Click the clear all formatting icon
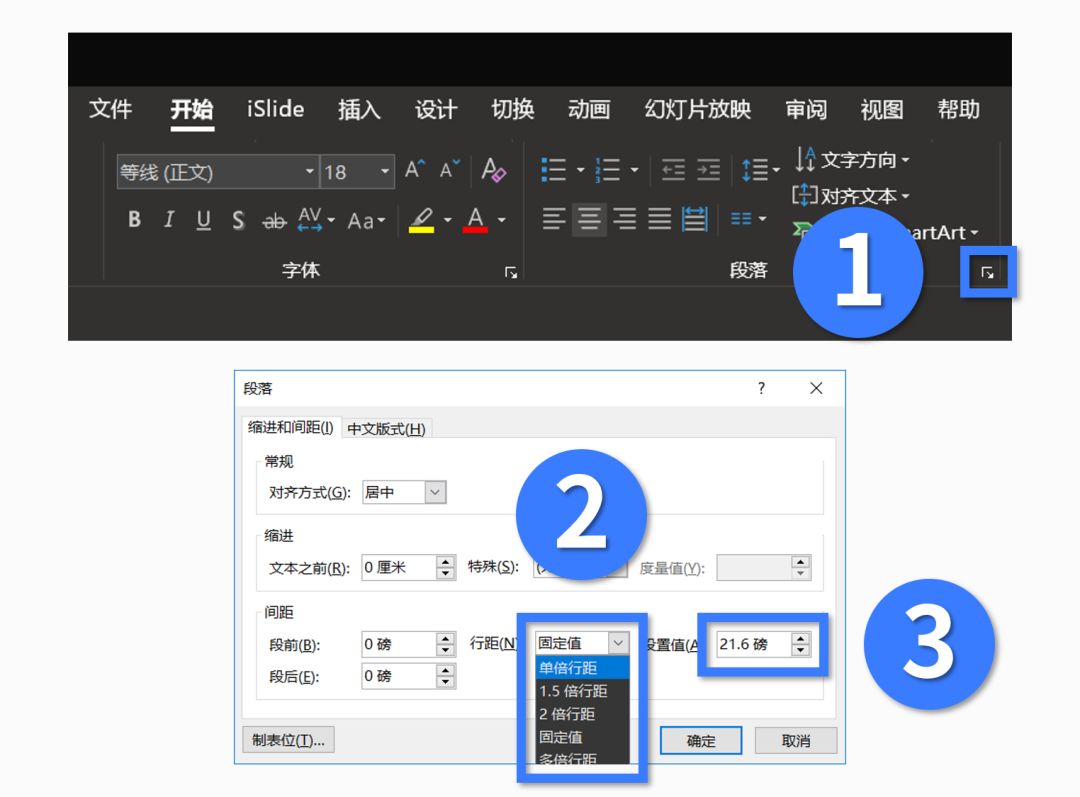This screenshot has width=1080, height=797. [493, 171]
